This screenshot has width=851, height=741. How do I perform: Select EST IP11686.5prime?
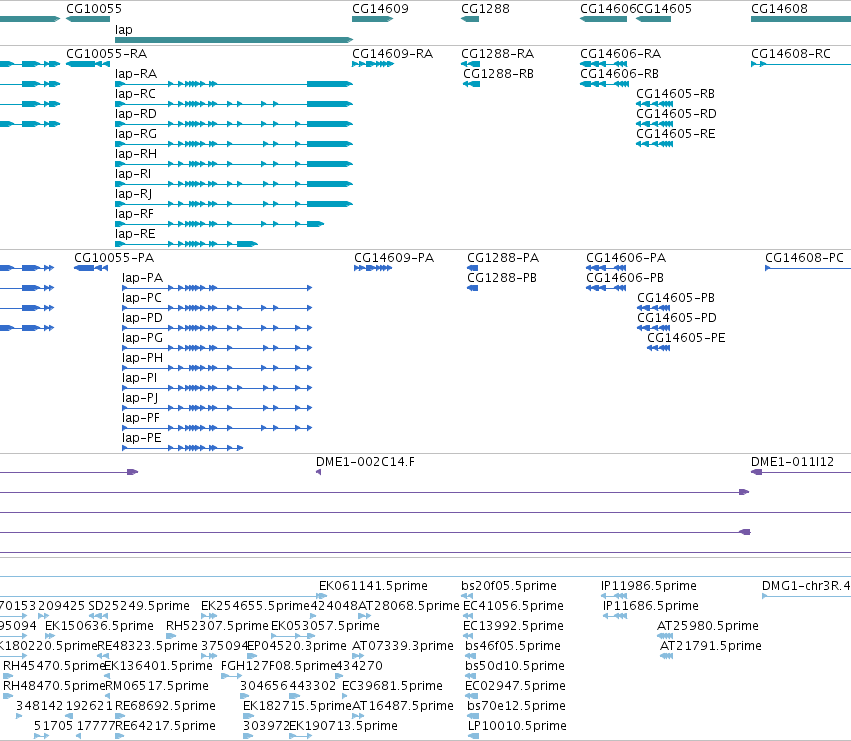pyautogui.click(x=615, y=616)
